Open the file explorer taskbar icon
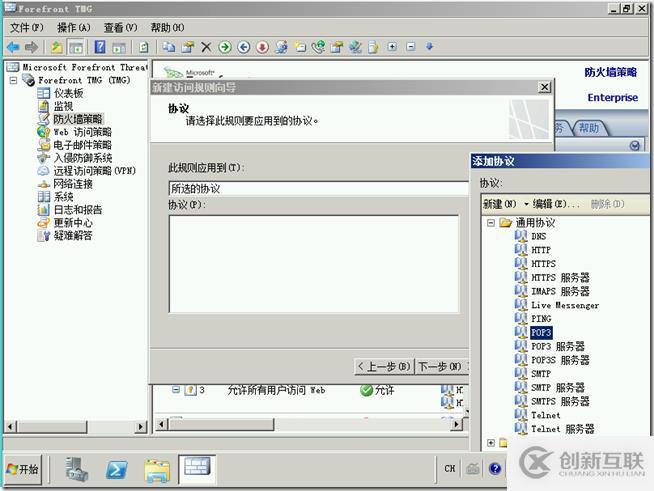654x491 pixels. (x=157, y=471)
